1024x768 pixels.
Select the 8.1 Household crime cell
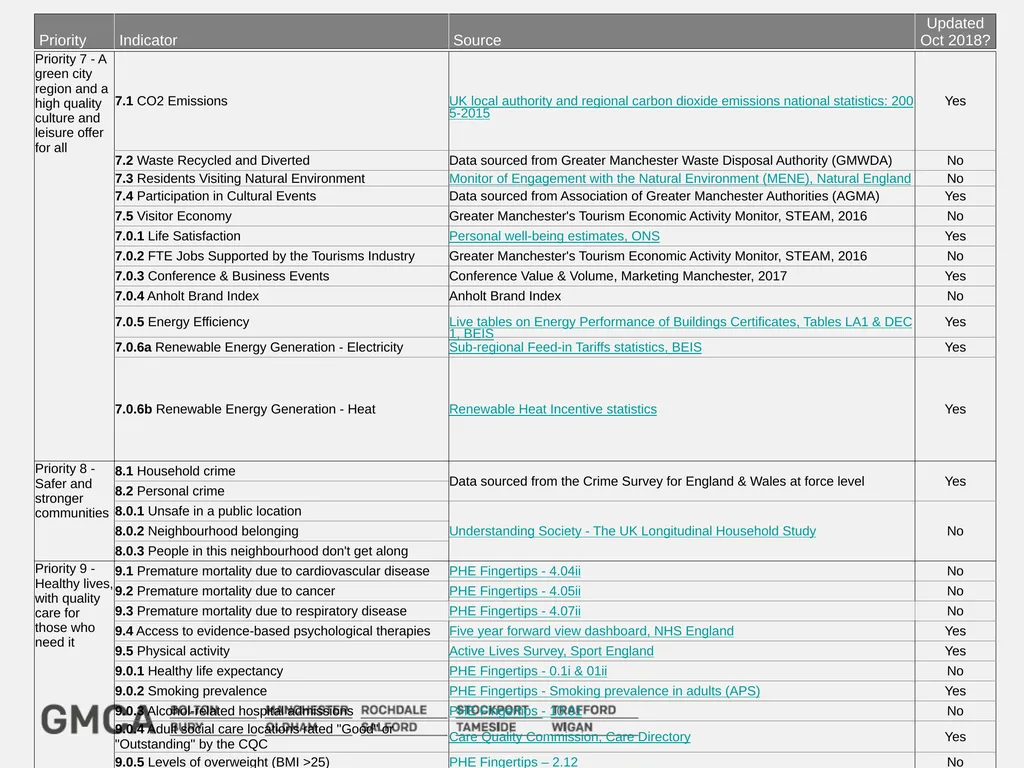[x=281, y=471]
